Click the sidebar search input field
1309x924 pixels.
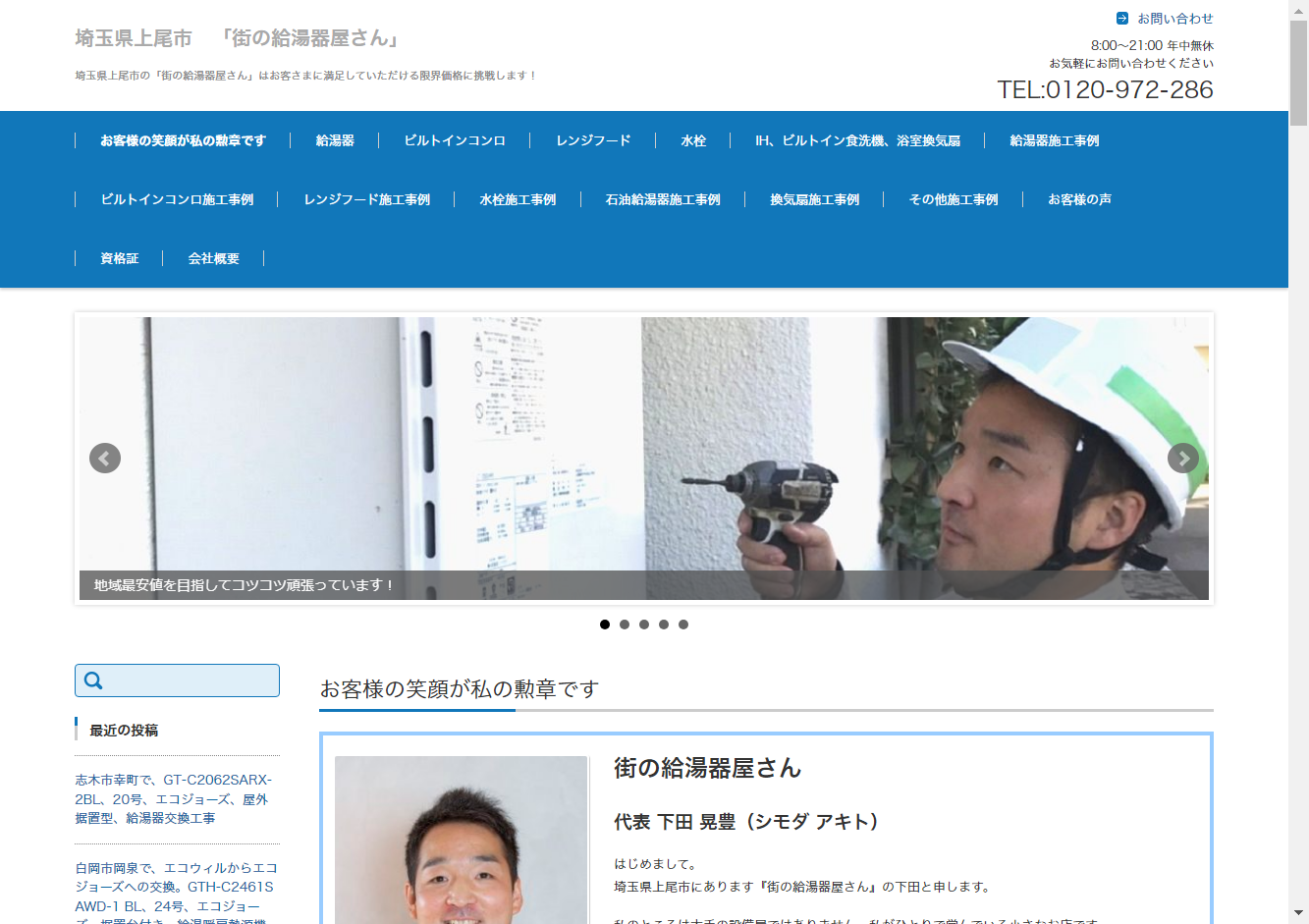coord(177,680)
